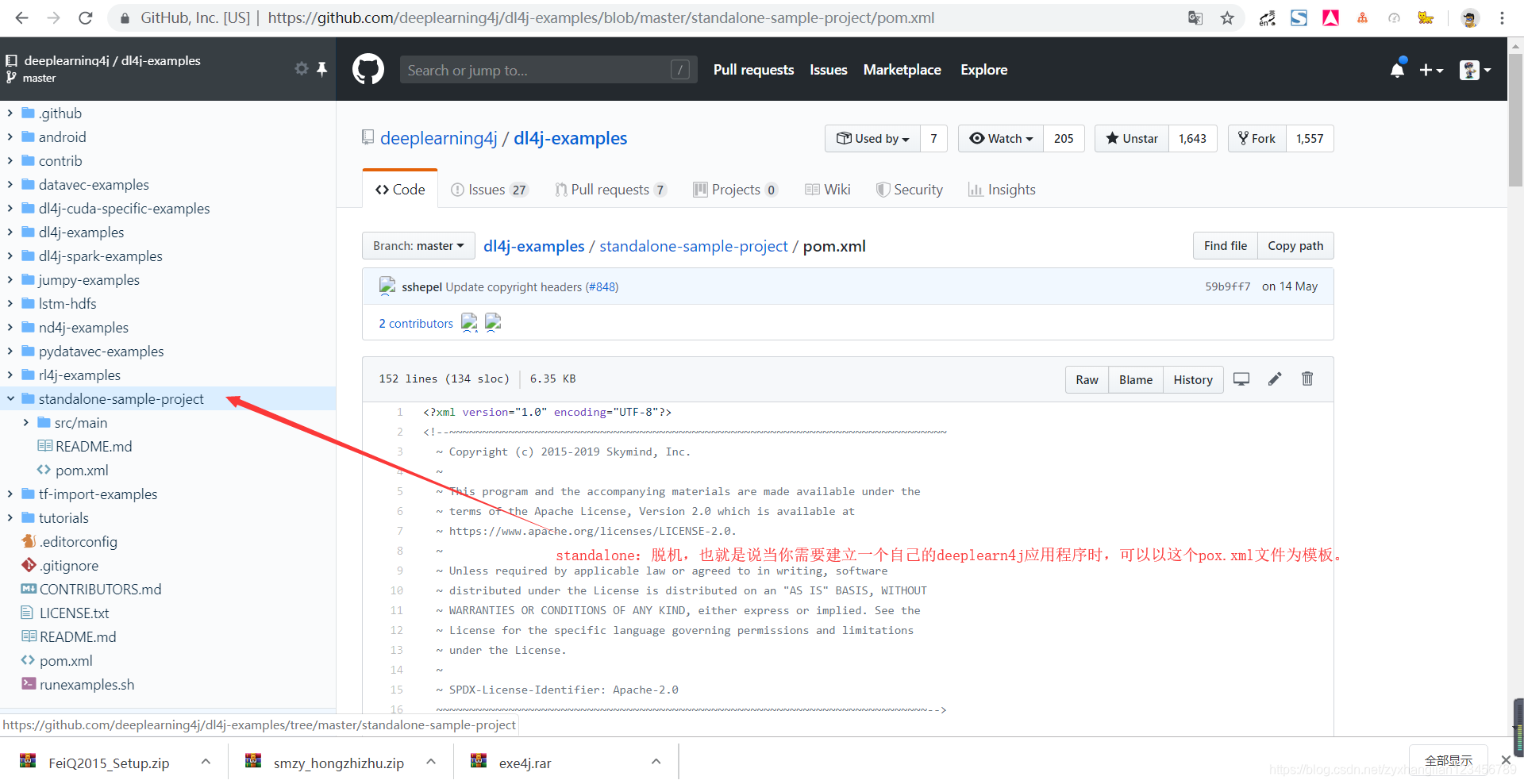
Task: Open the plus create-new menu
Action: 1431,70
